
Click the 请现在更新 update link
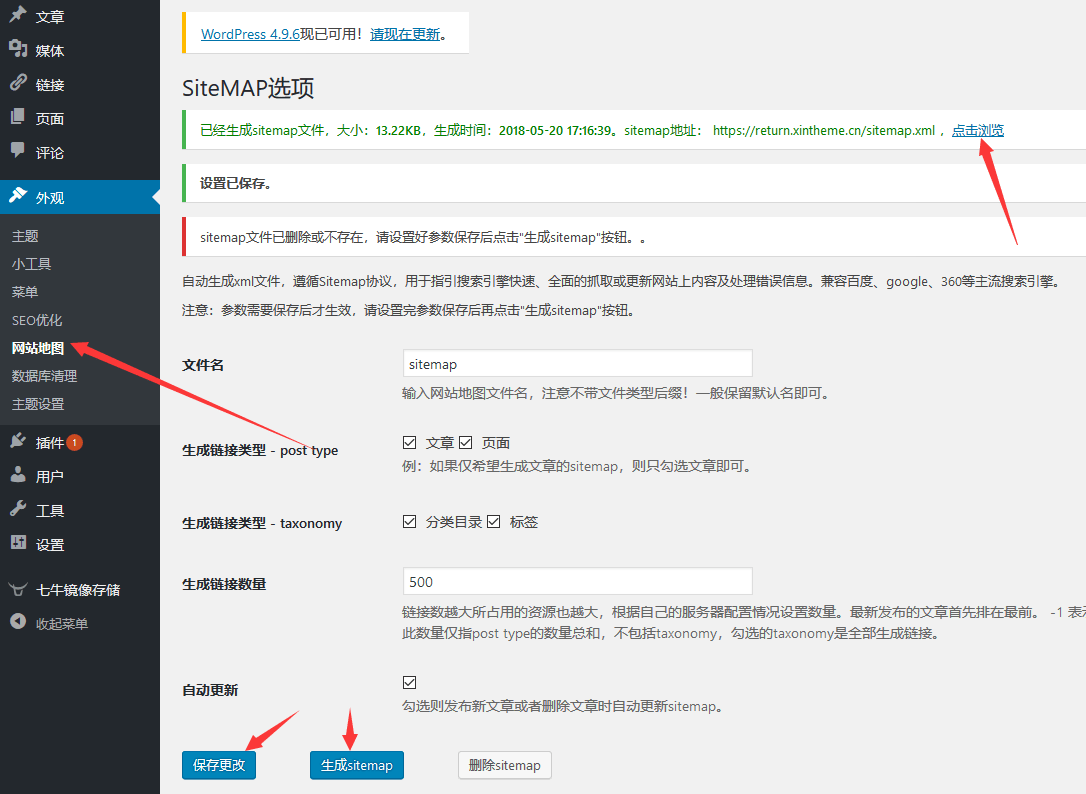click(x=405, y=33)
